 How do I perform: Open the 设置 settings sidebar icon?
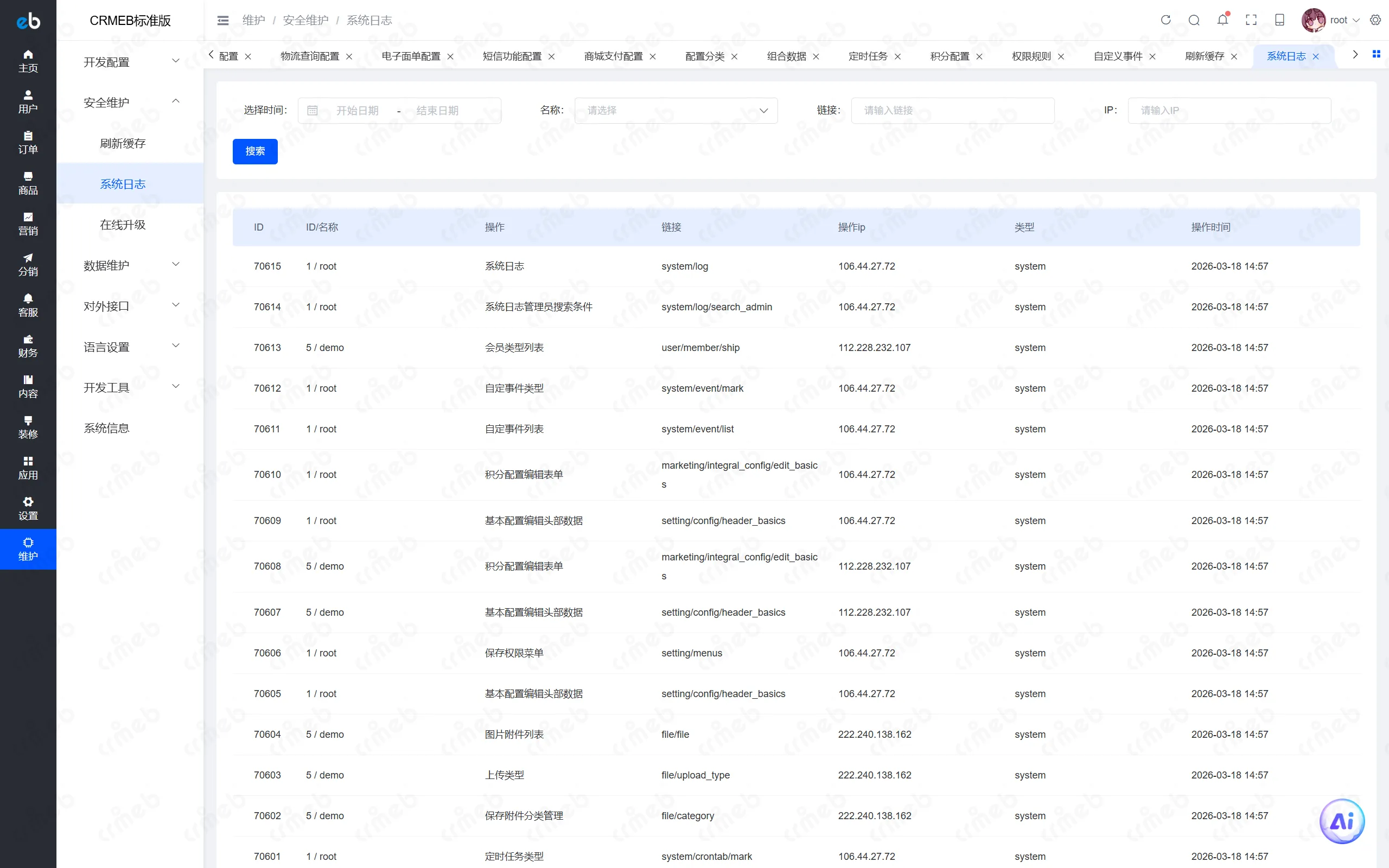28,509
